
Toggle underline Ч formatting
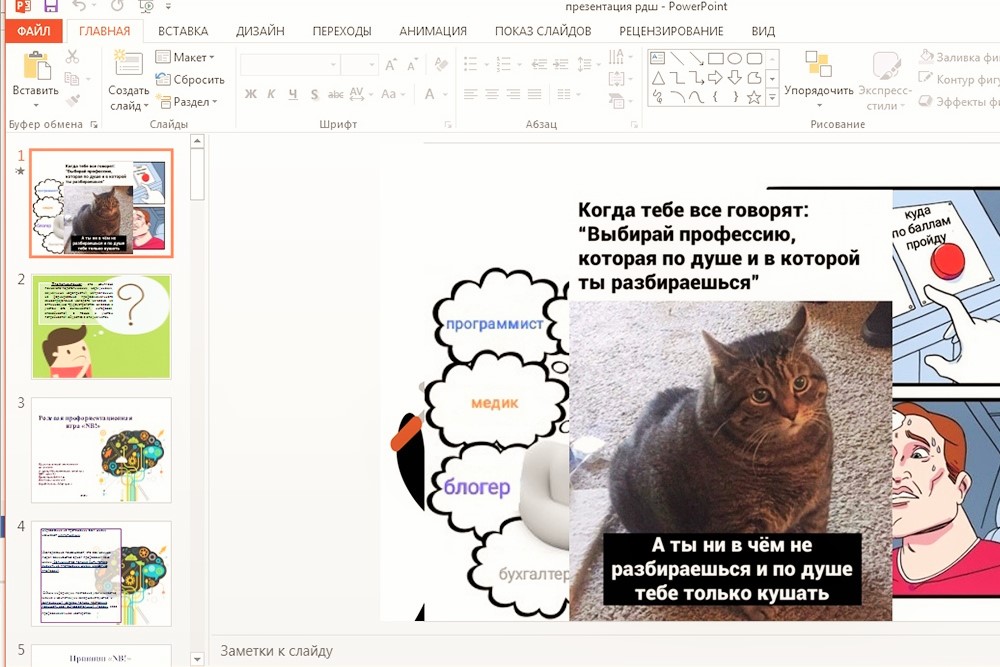click(293, 94)
